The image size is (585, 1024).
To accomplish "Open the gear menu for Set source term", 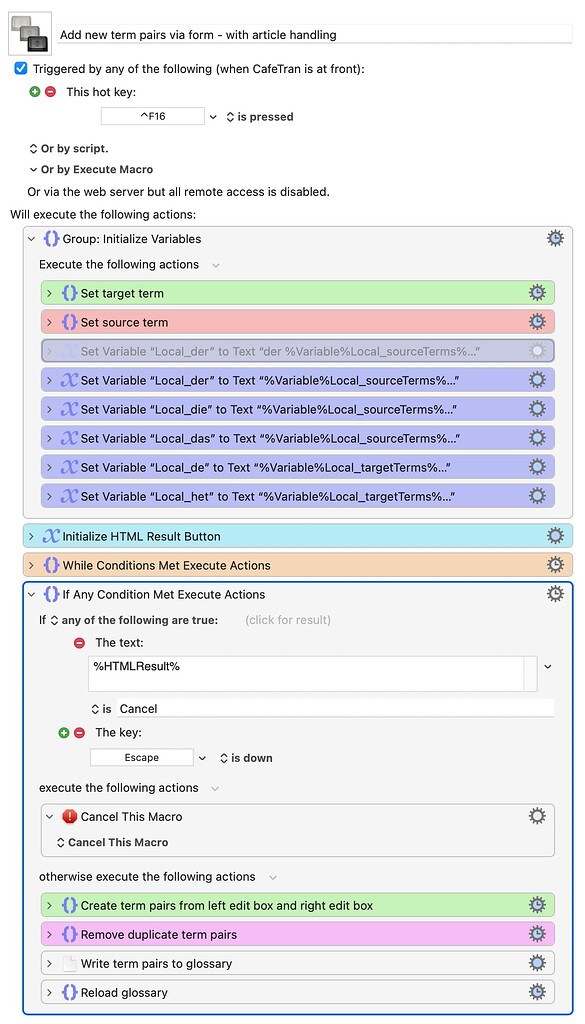I will (x=537, y=321).
